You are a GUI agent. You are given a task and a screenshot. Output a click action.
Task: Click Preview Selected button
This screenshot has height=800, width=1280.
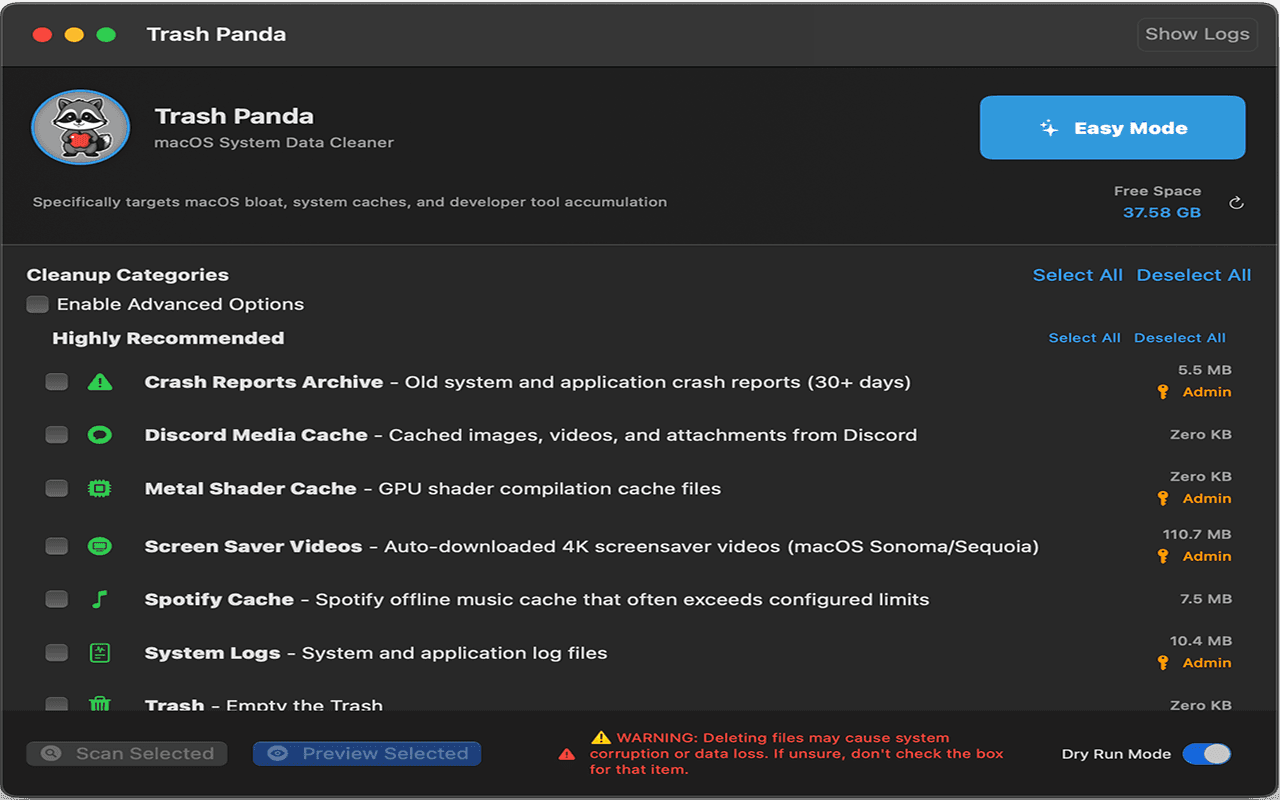(367, 754)
